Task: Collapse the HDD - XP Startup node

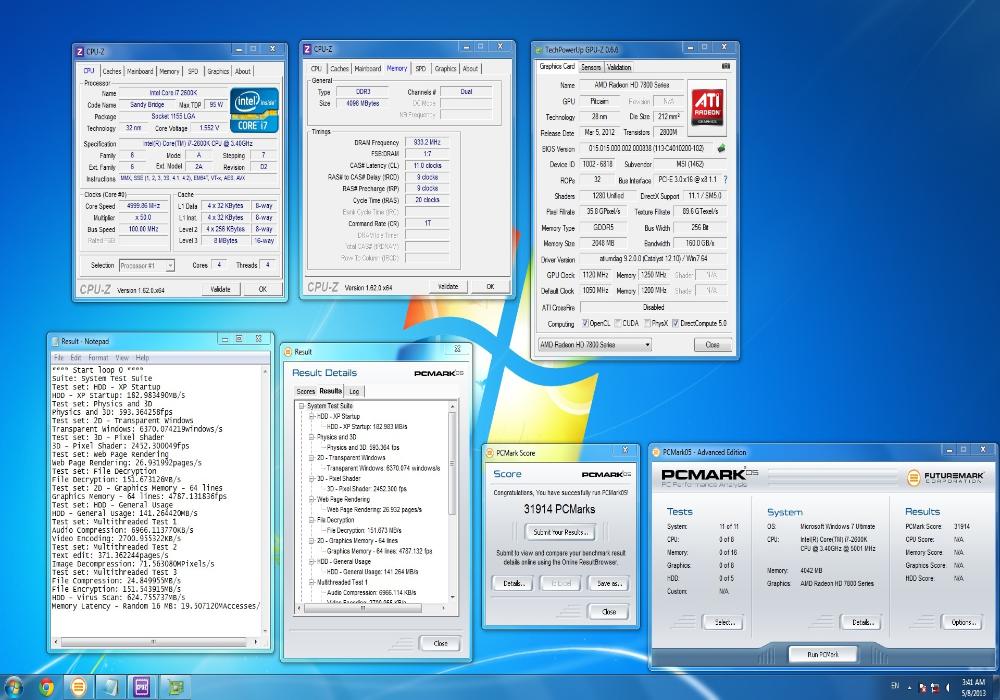Action: pyautogui.click(x=312, y=416)
